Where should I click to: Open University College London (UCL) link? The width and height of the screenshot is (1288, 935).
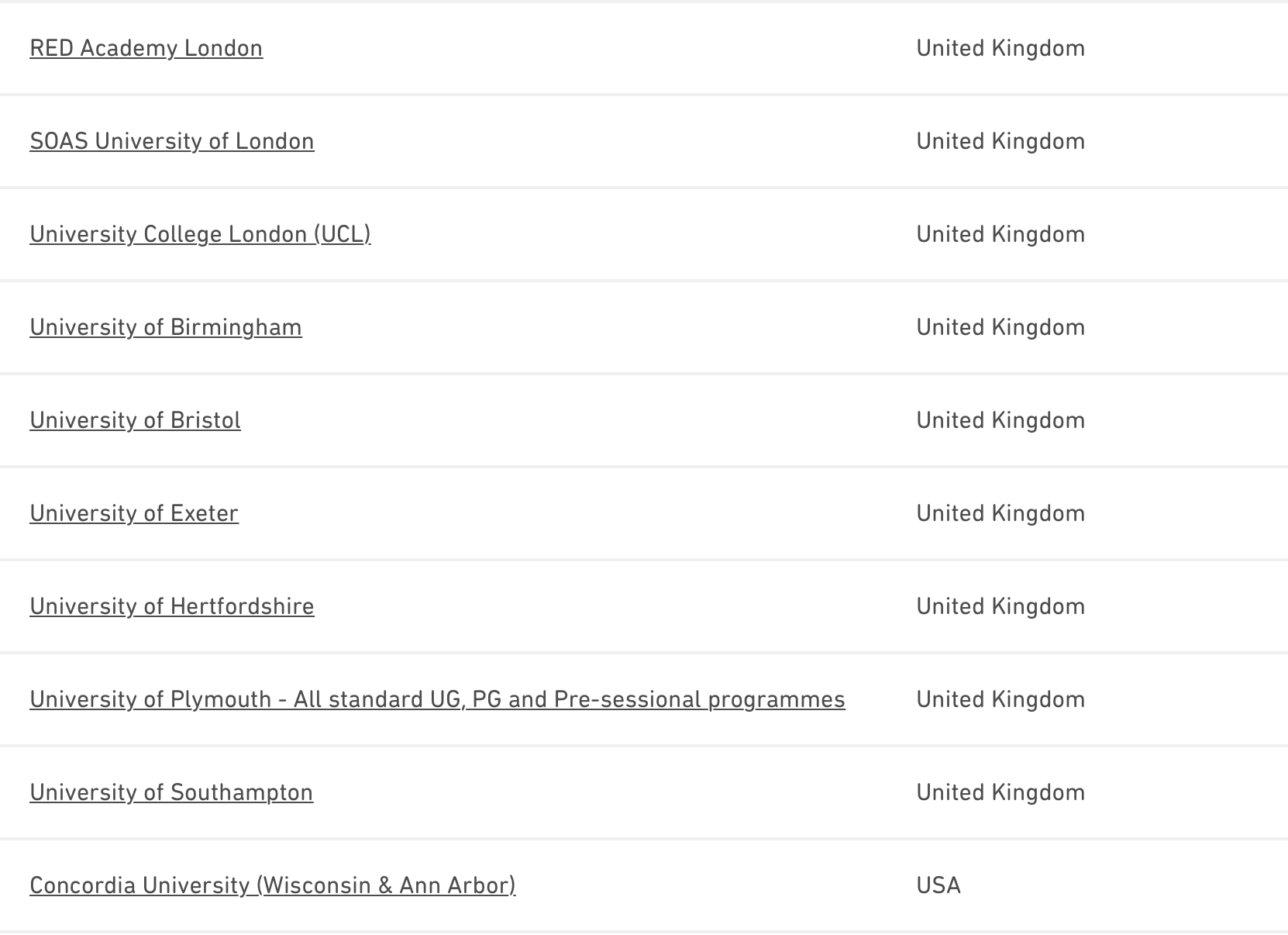click(200, 234)
